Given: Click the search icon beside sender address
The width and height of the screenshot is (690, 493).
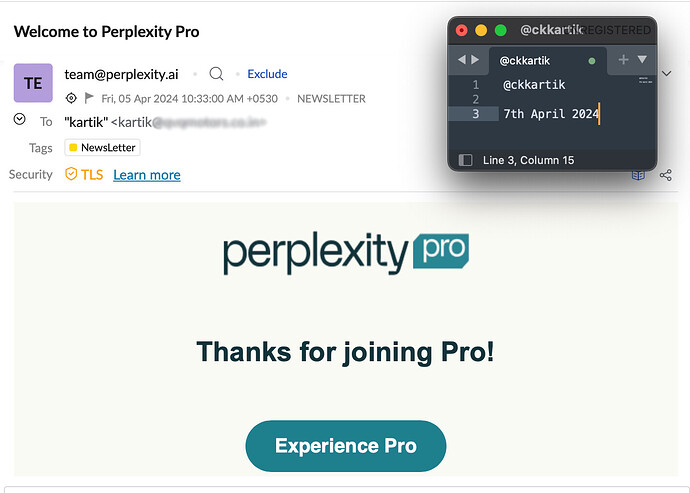Looking at the screenshot, I should tap(216, 74).
